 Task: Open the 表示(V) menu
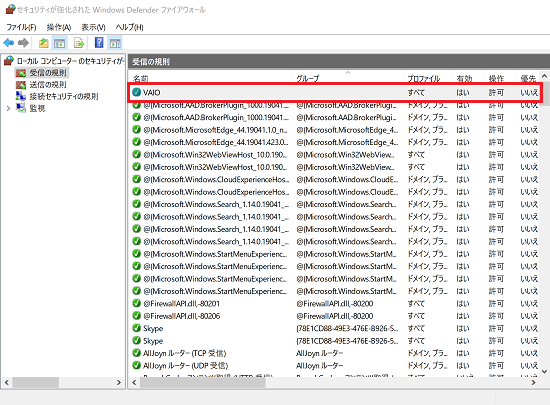tap(93, 27)
